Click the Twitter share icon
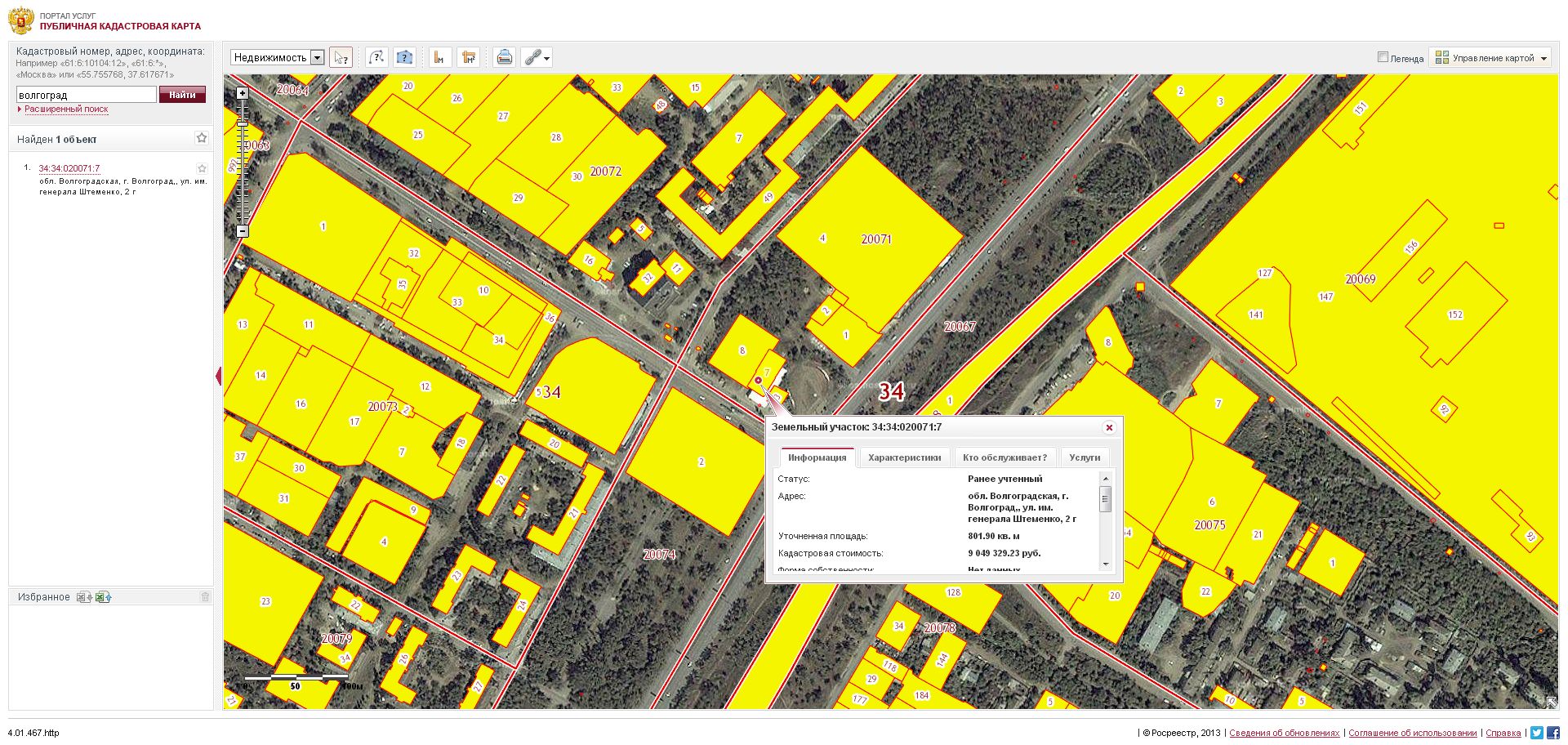This screenshot has width=1568, height=745. (x=1537, y=733)
